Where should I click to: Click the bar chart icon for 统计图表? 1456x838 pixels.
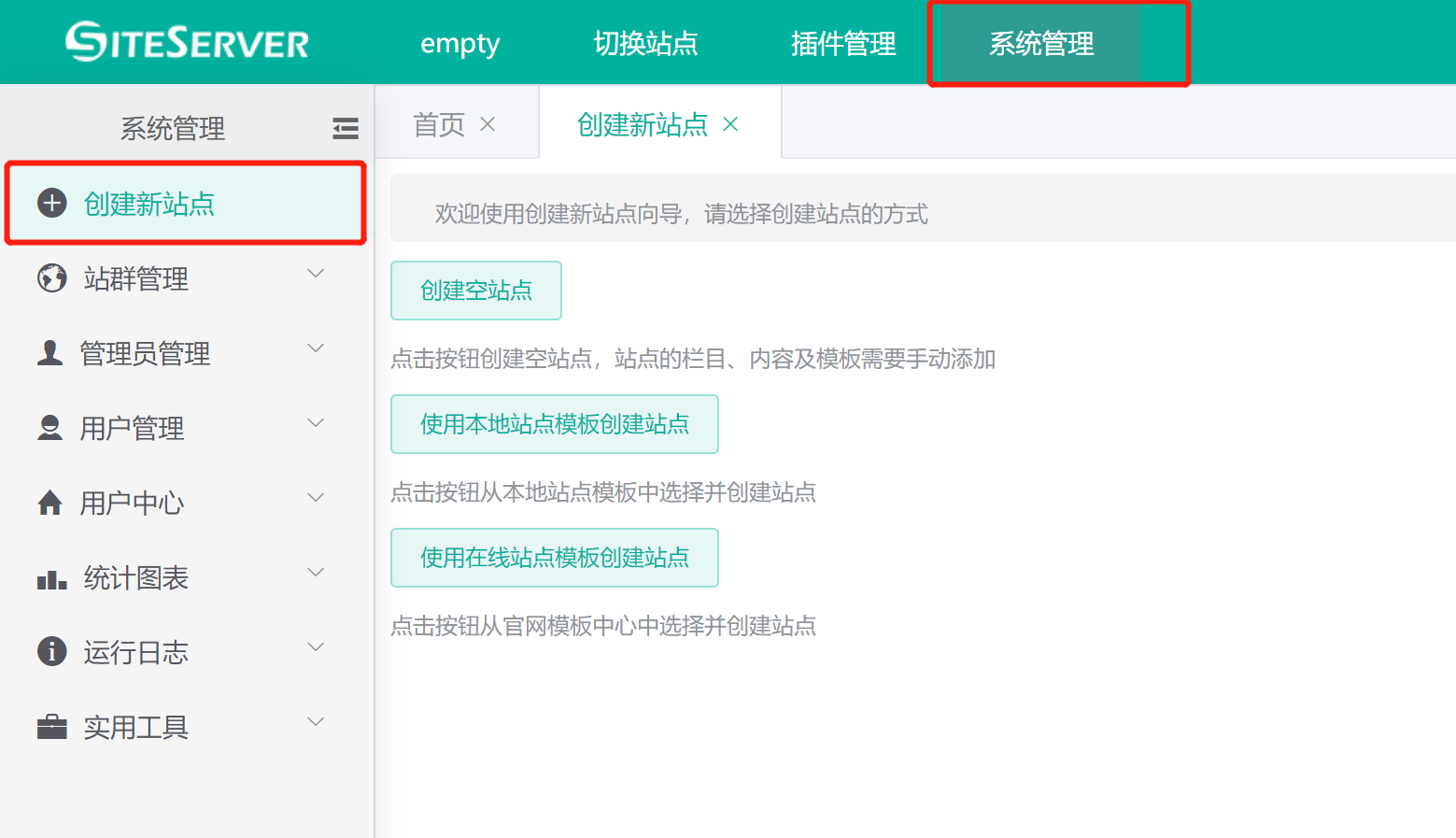pyautogui.click(x=51, y=579)
